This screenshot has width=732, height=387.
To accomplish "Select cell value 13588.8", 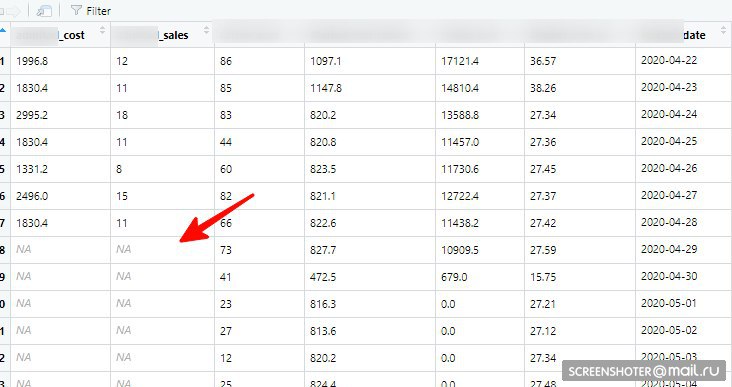I will [460, 115].
